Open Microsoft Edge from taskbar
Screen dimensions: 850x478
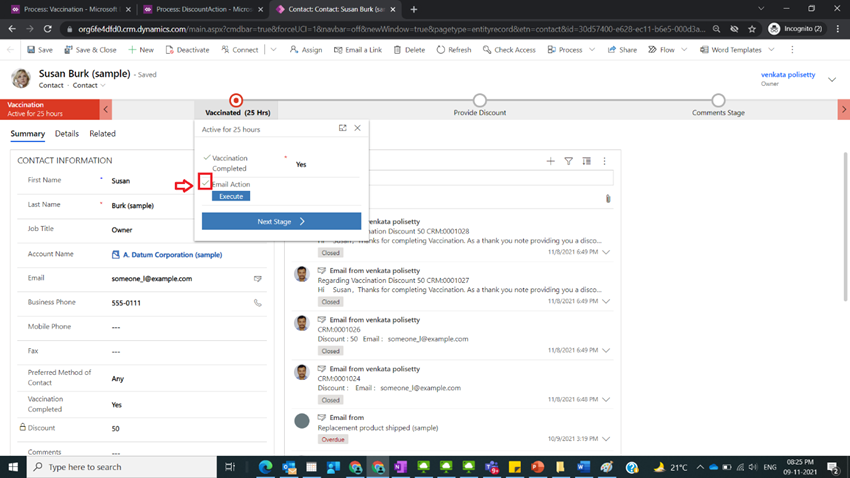265,467
